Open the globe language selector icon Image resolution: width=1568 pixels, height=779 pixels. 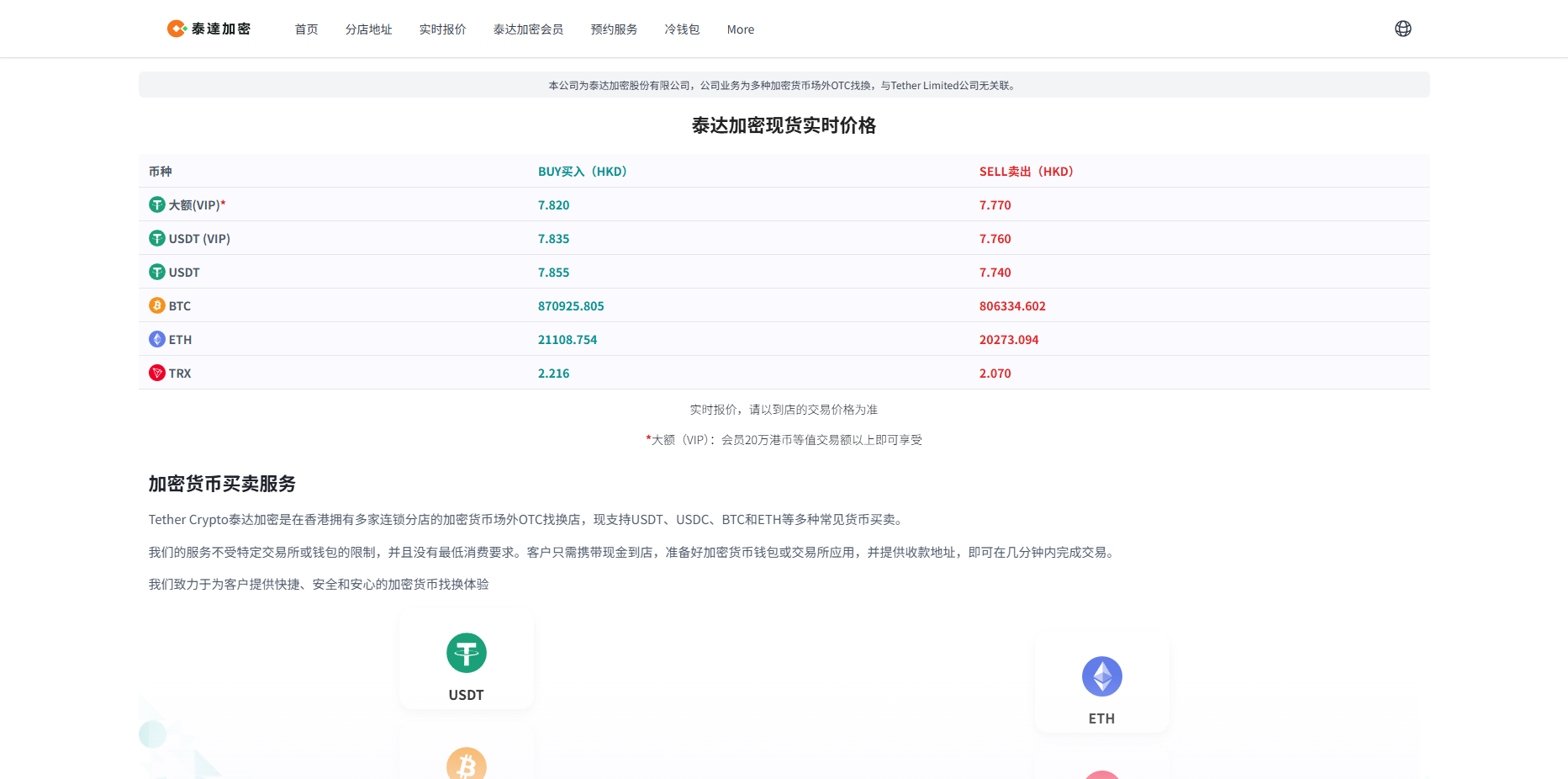[1402, 28]
